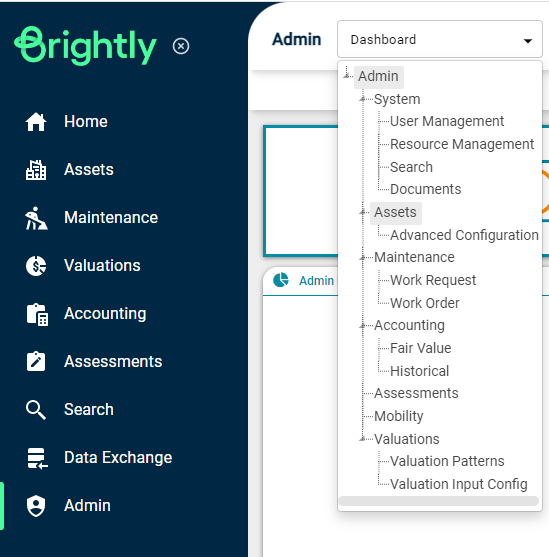The width and height of the screenshot is (549, 557).
Task: Select User Management in the tree
Action: (447, 121)
